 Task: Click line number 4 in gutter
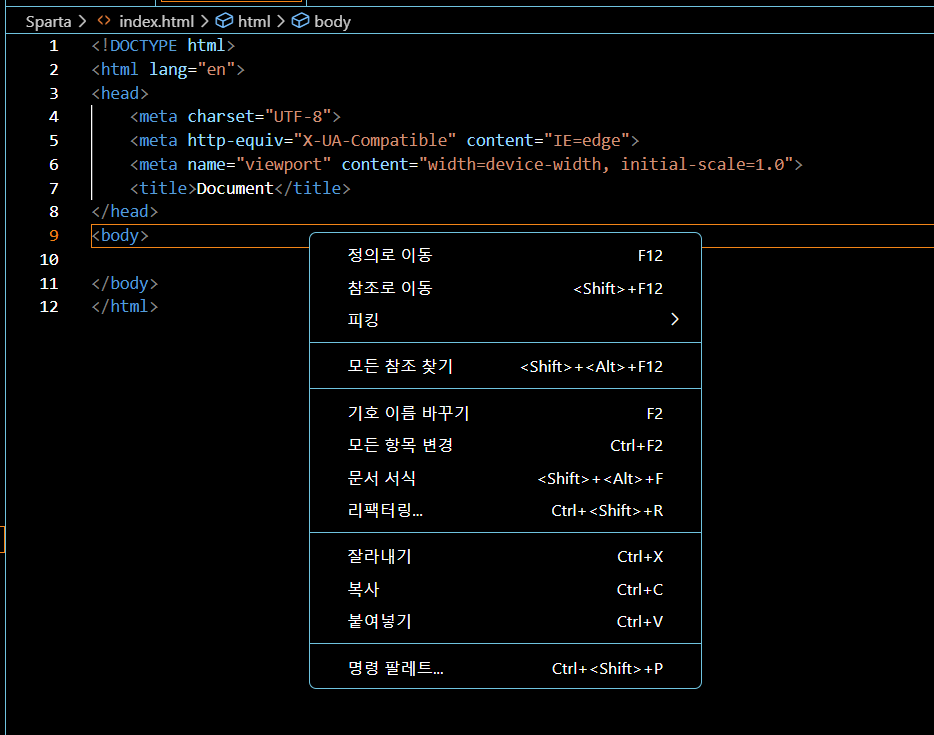point(54,117)
